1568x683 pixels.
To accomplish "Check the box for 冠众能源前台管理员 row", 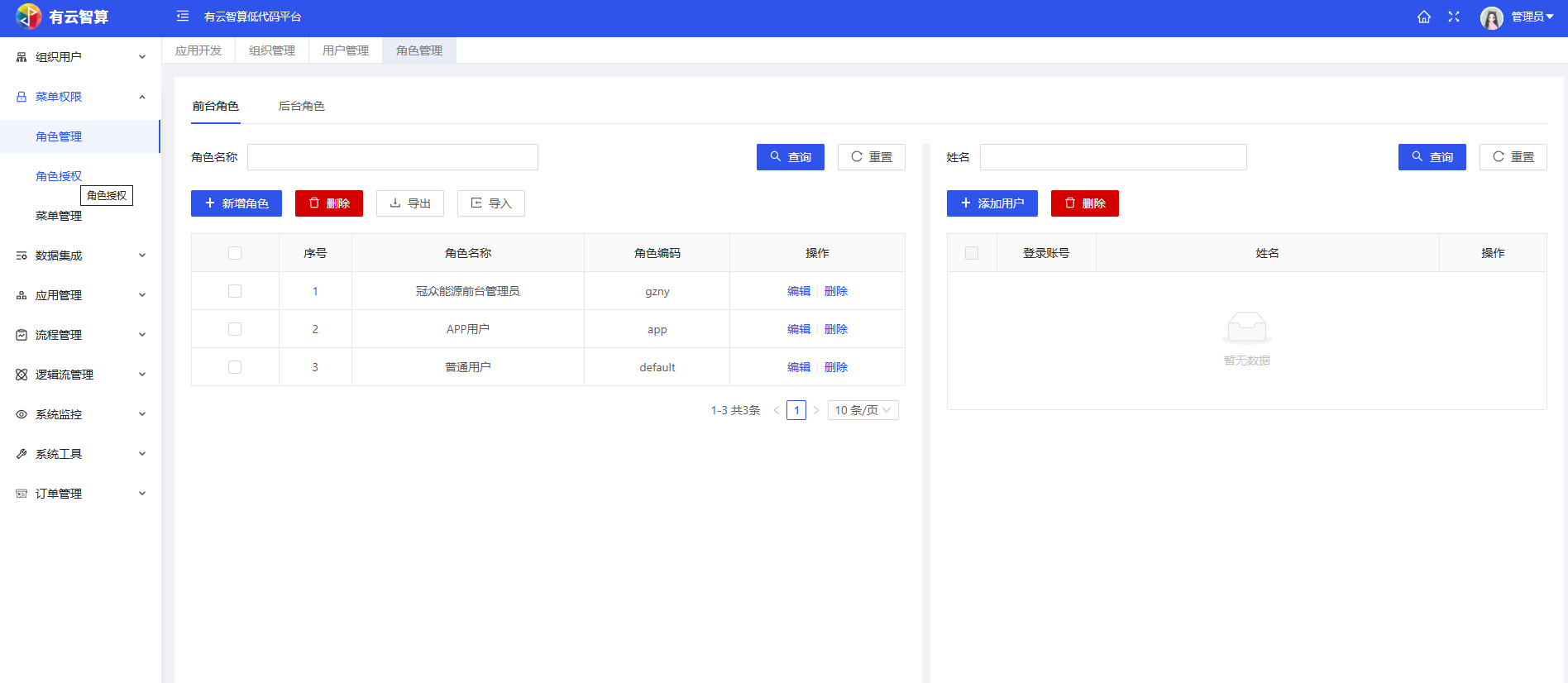I will [x=235, y=291].
